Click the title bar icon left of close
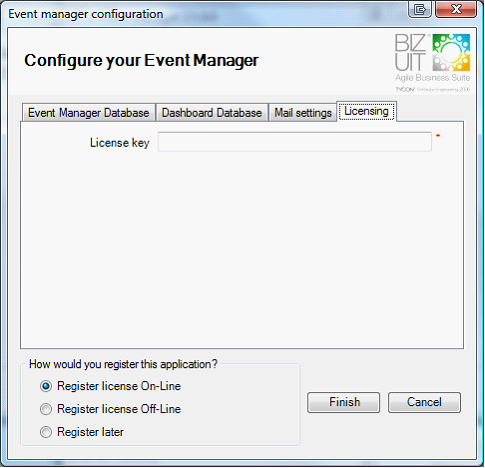This screenshot has height=468, width=485. tap(420, 9)
